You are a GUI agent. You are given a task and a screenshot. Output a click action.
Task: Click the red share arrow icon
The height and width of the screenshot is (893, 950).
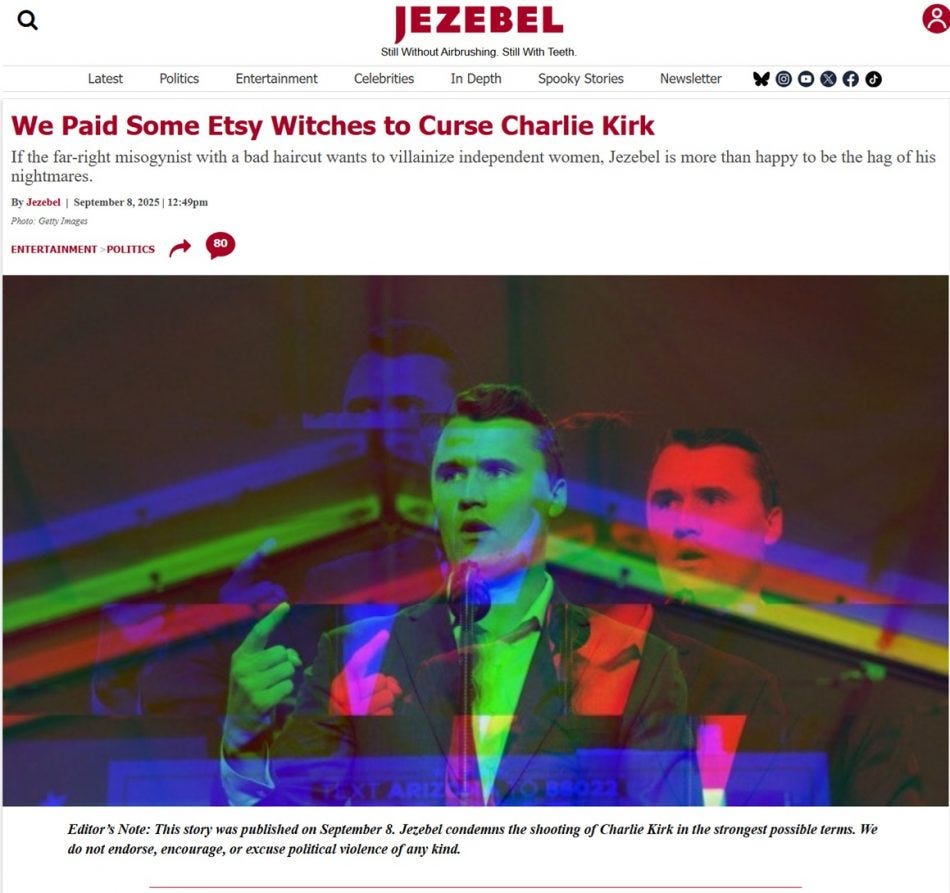pos(180,248)
